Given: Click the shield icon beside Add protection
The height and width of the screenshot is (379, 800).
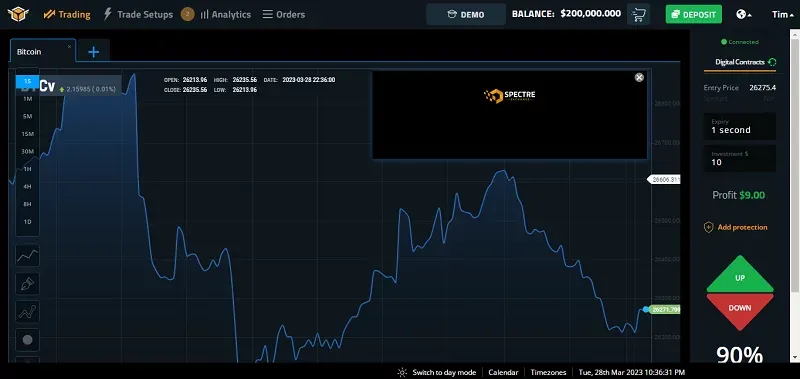Looking at the screenshot, I should [x=709, y=228].
